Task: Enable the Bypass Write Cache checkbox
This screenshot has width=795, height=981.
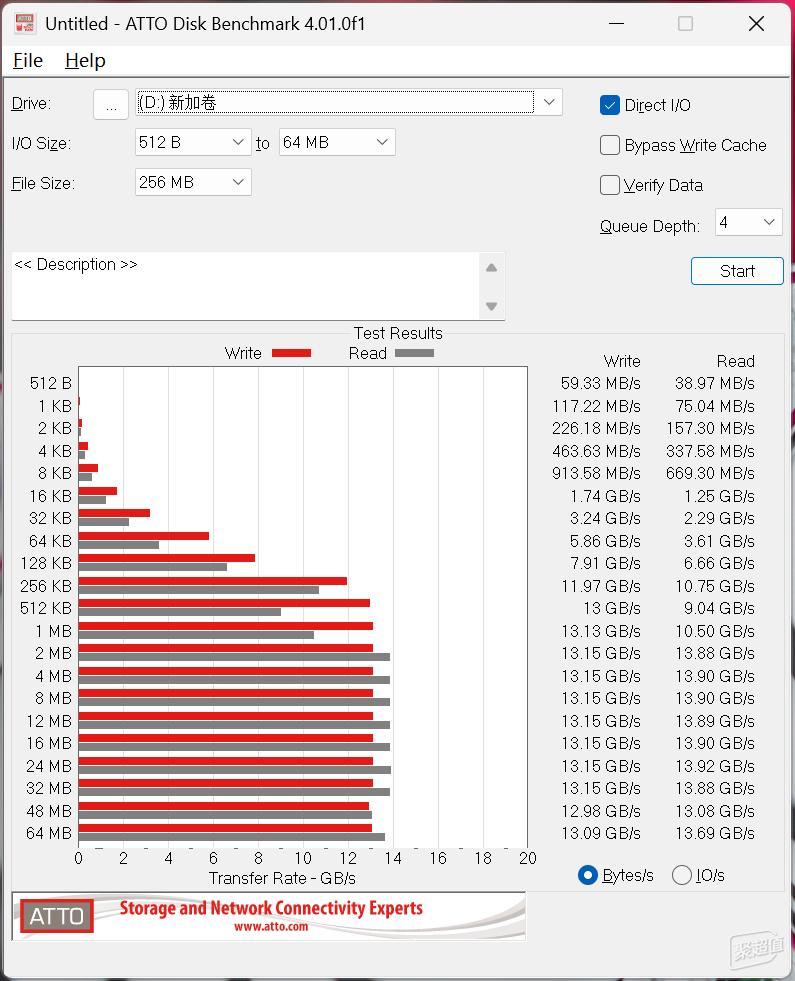Action: tap(609, 145)
